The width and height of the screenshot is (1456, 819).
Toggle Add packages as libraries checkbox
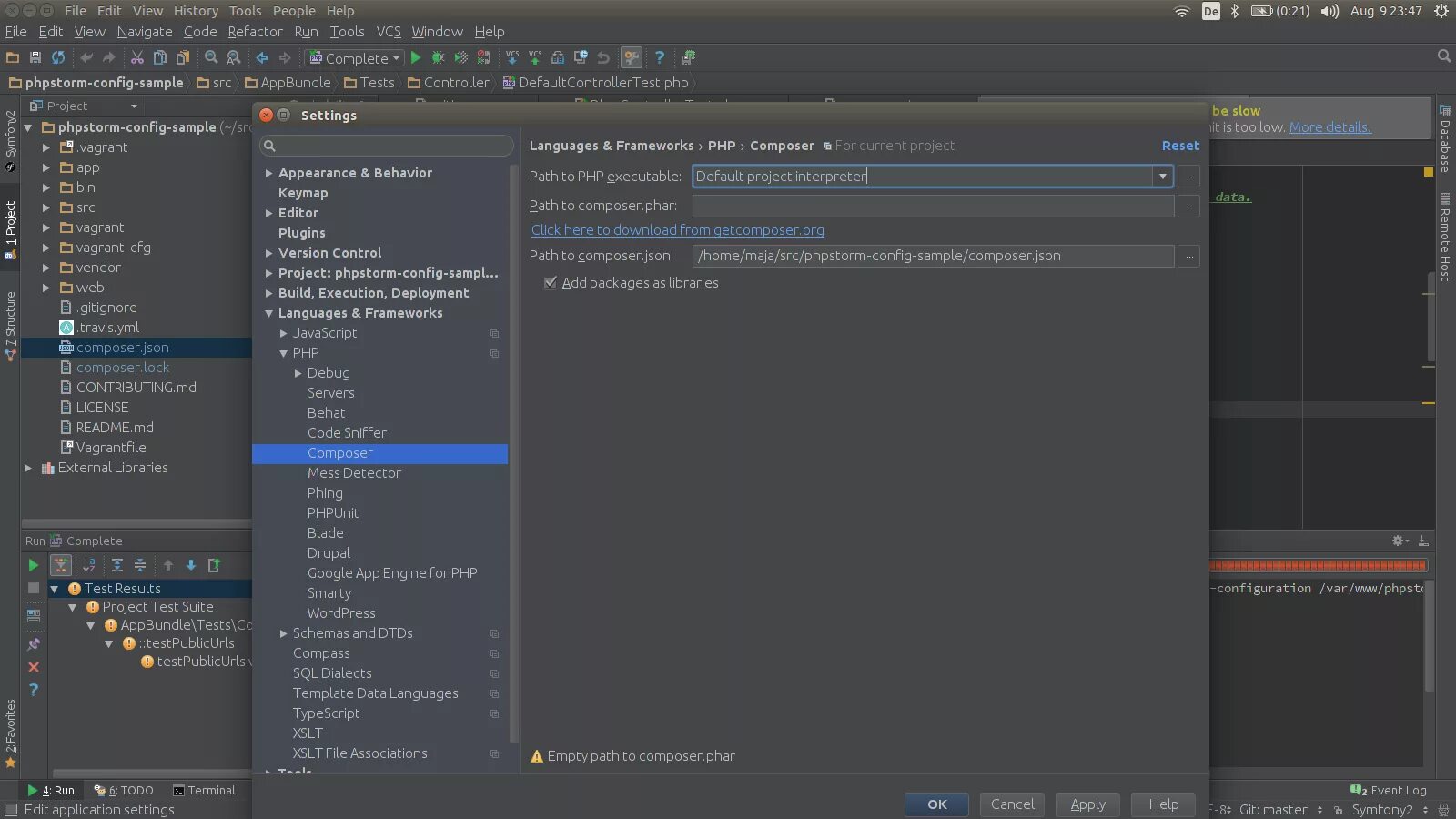(550, 283)
